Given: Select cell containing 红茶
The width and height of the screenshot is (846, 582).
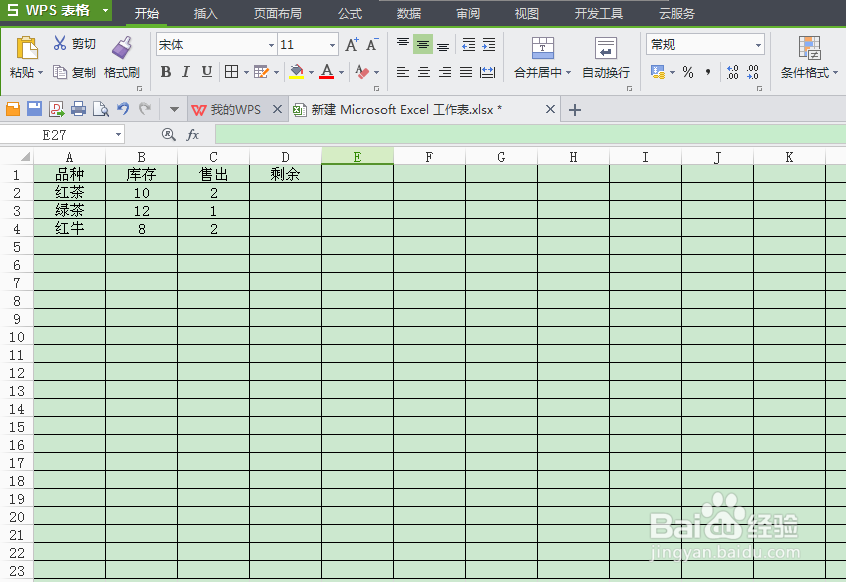Looking at the screenshot, I should coord(70,193).
